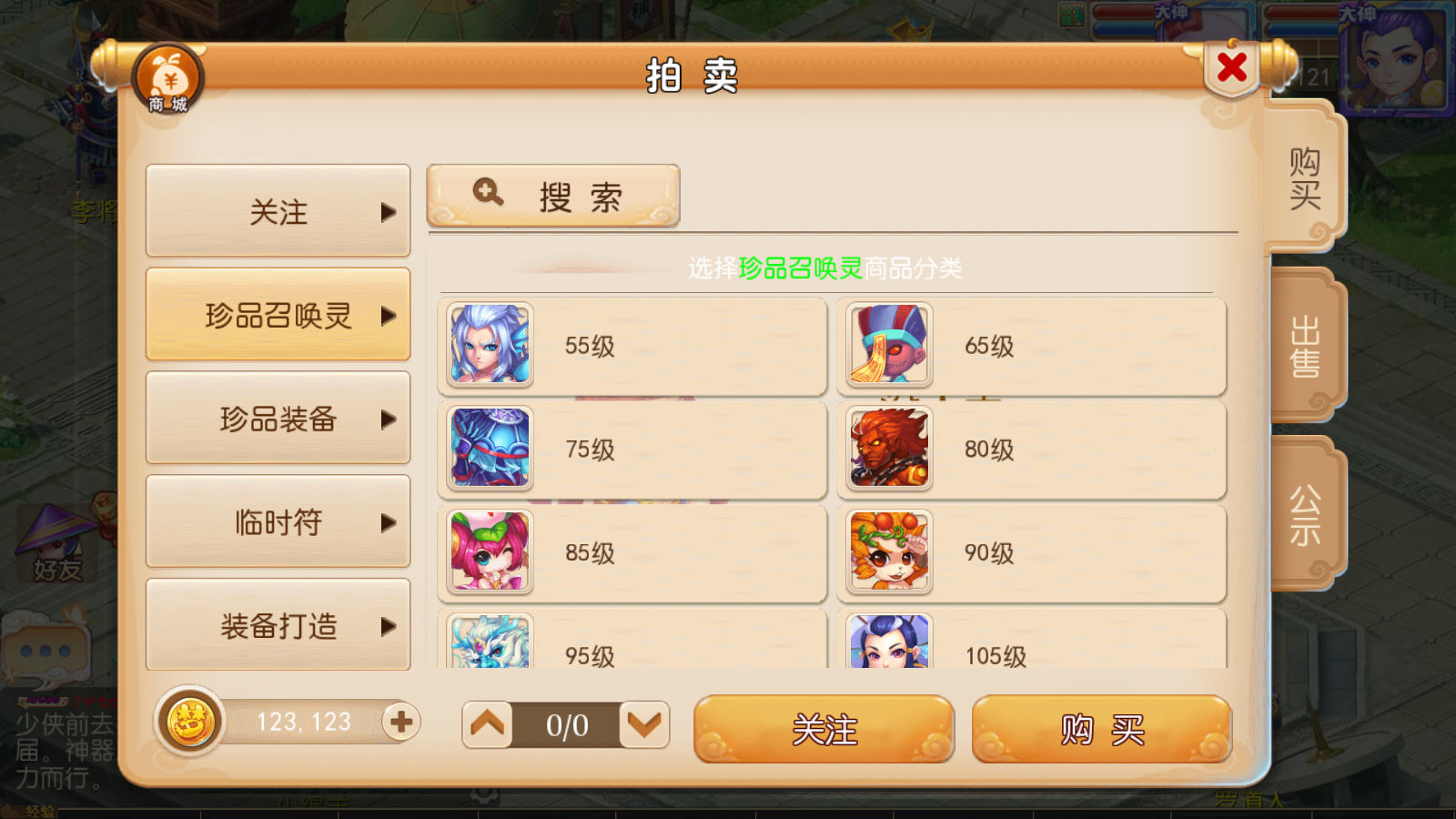Switch to the 公示 side tab
This screenshot has height=819, width=1456.
[1305, 515]
